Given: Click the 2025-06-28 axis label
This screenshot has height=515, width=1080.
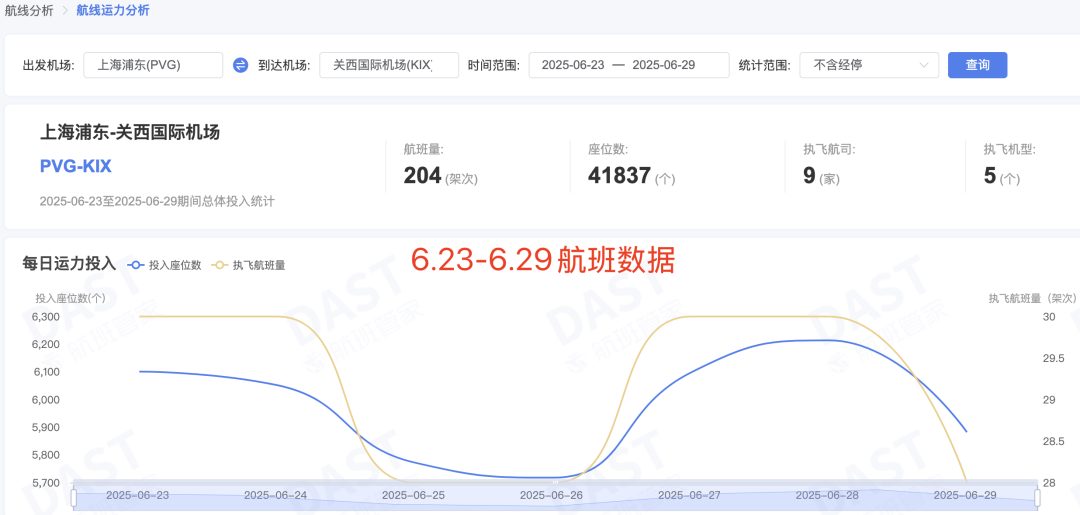Looking at the screenshot, I should (827, 495).
